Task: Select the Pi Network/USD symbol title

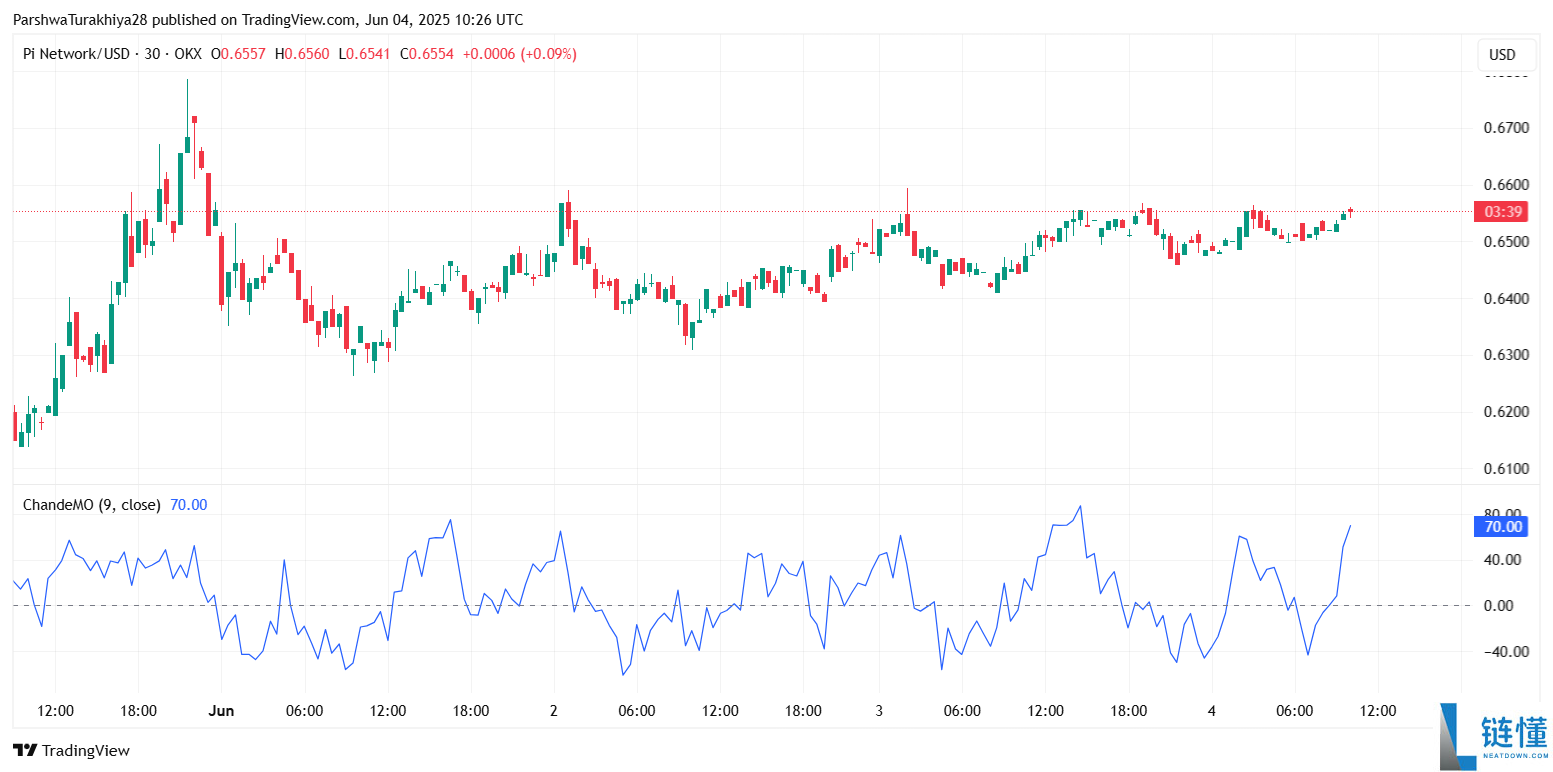Action: tap(76, 54)
